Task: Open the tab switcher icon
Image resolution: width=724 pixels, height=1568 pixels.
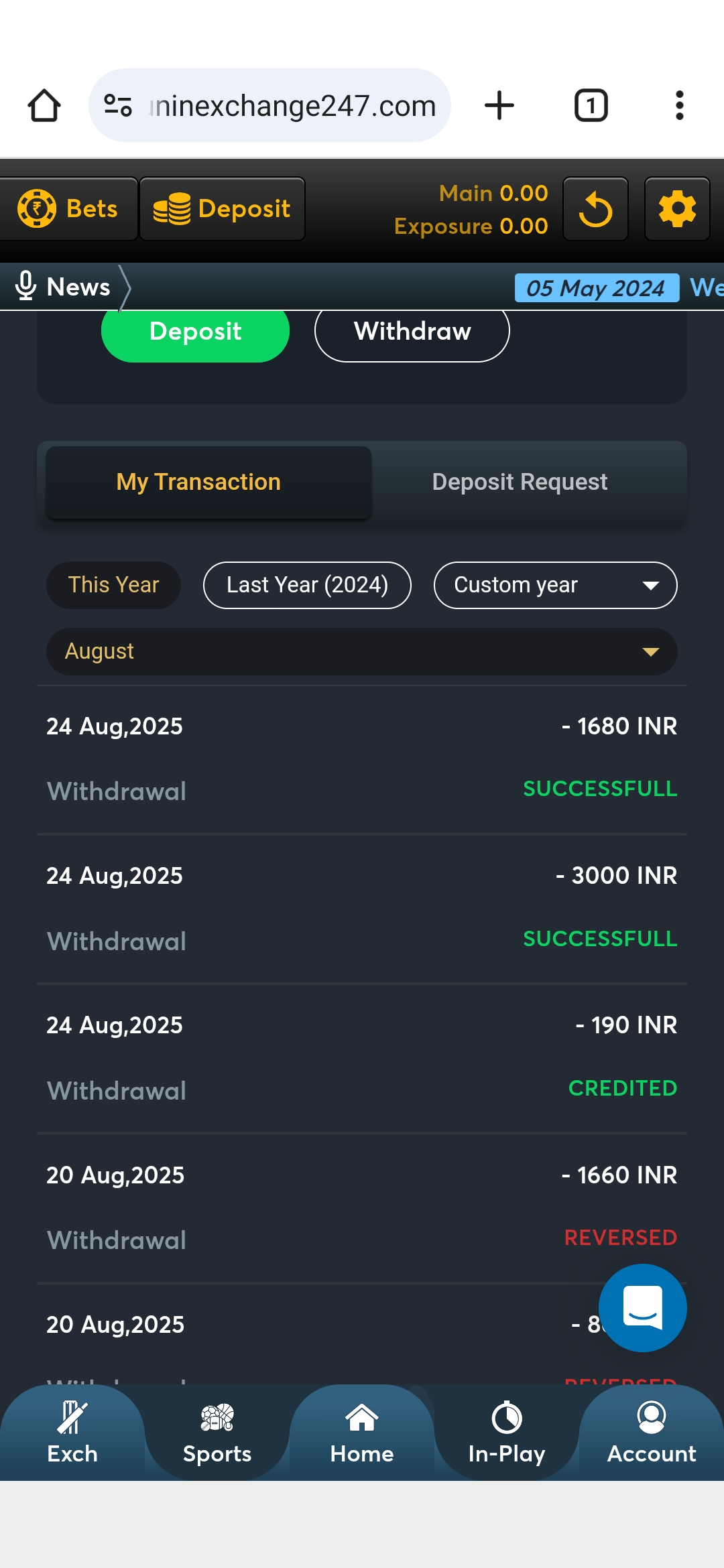Action: tap(591, 106)
